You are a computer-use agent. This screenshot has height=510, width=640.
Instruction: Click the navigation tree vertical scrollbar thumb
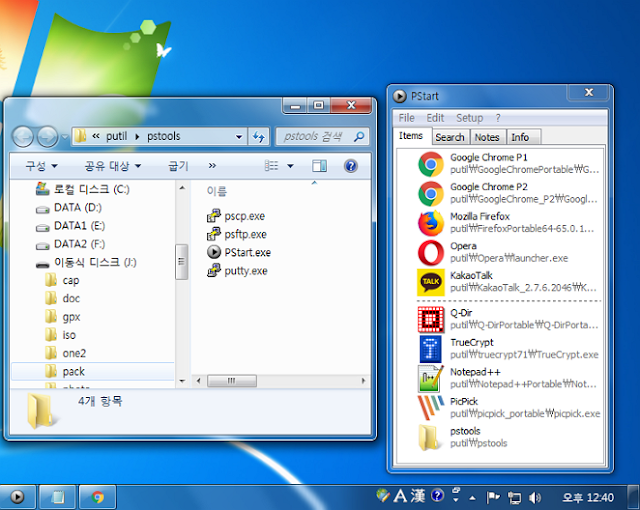click(181, 262)
